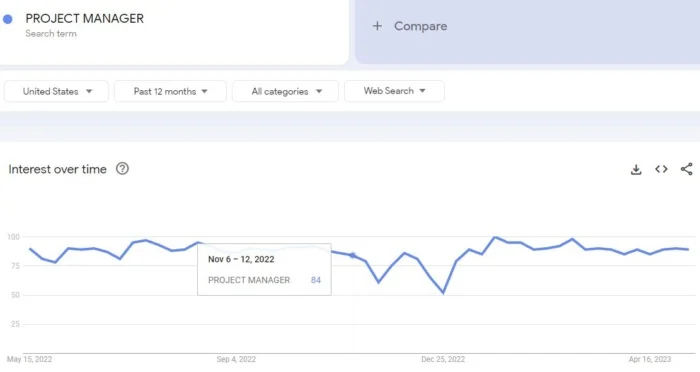Click the May 15, 2022 axis label
Image resolution: width=700 pixels, height=372 pixels.
[29, 359]
